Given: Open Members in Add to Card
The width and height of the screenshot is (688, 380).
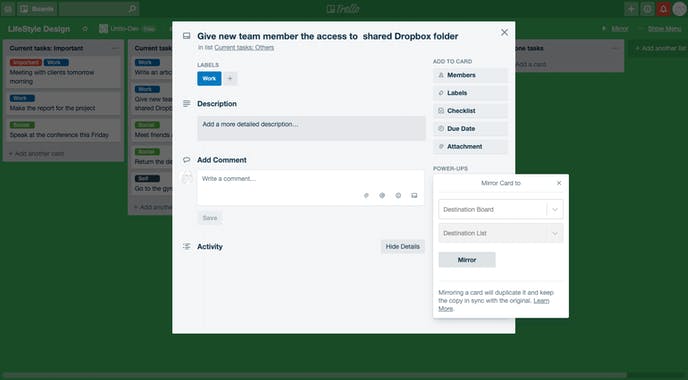Looking at the screenshot, I should (x=470, y=75).
